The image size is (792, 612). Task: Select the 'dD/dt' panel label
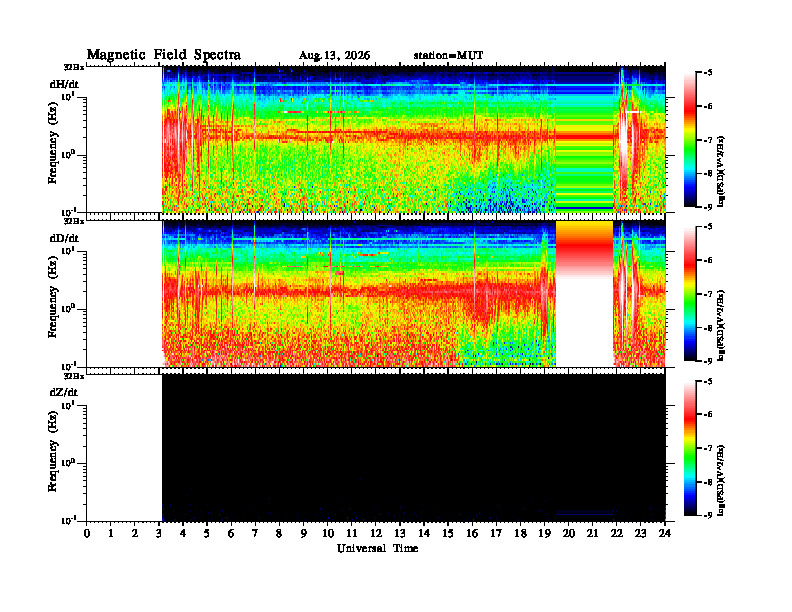click(64, 238)
